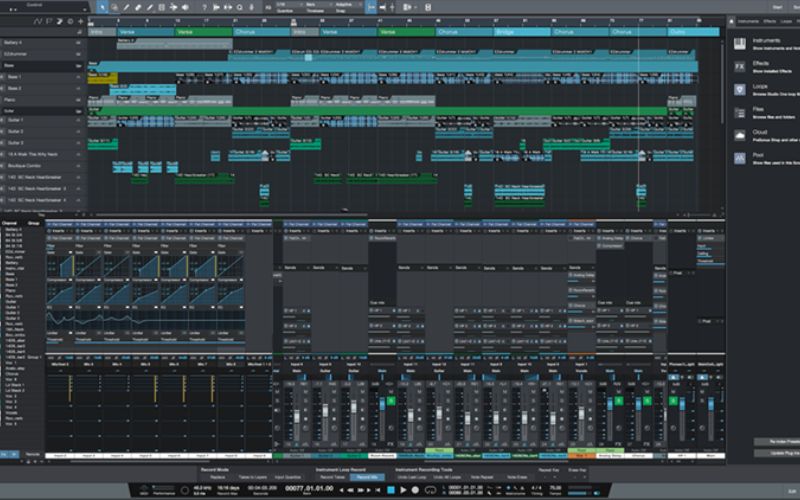This screenshot has width=800, height=500.
Task: Open the Pool browser icon
Action: pyautogui.click(x=740, y=159)
